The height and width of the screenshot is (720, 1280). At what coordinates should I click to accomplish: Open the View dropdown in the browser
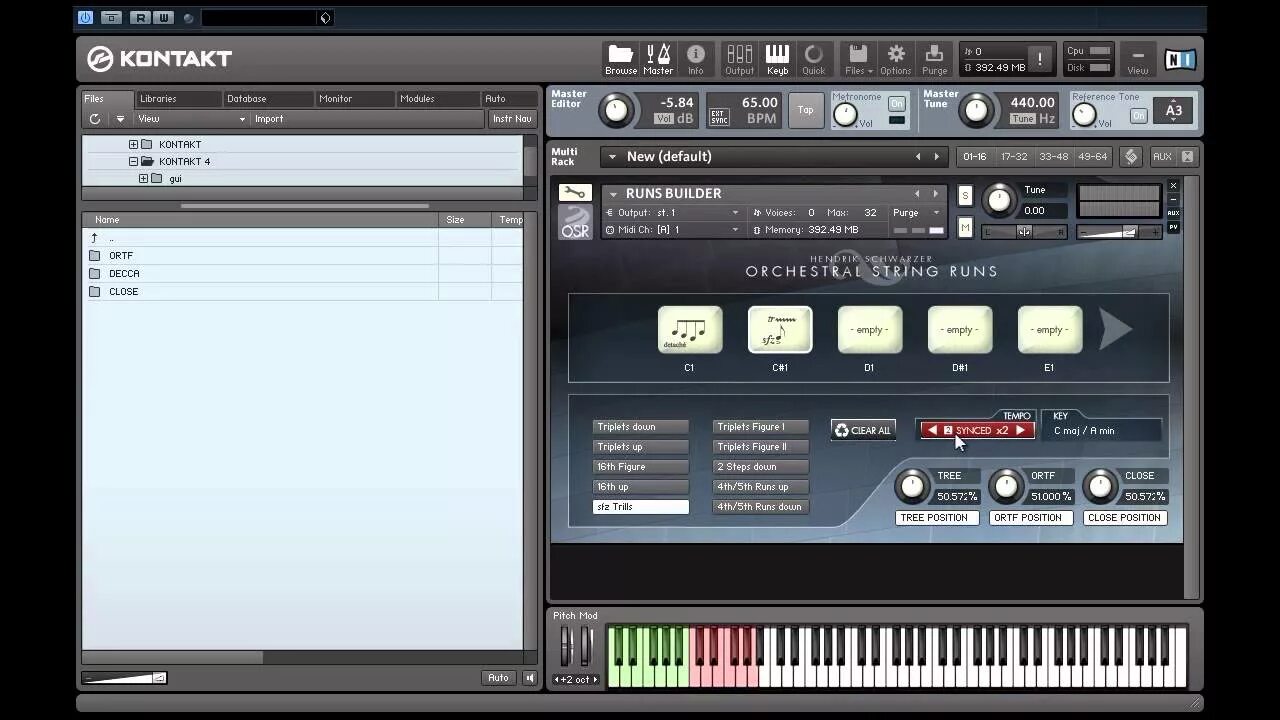pos(191,119)
